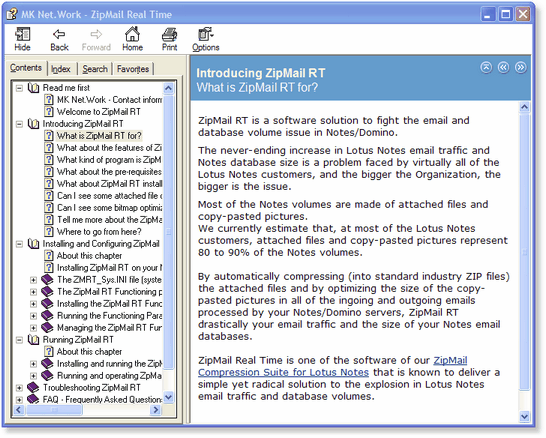The image size is (546, 438).
Task: Click the content pane scroll up arrow
Action: (x=524, y=107)
